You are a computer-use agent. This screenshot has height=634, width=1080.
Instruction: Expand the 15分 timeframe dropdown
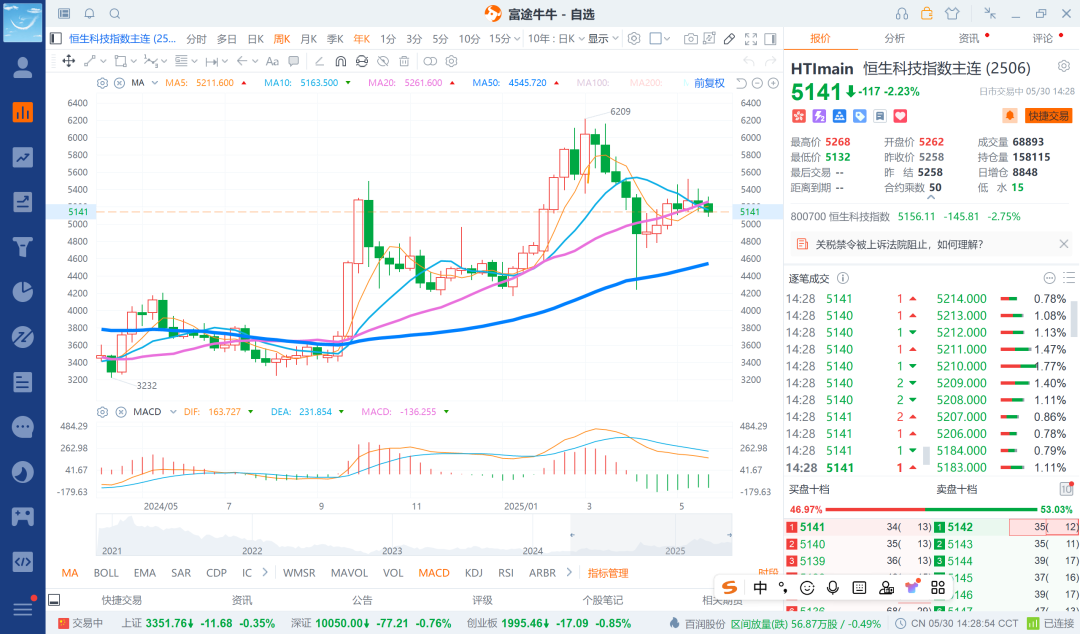(517, 39)
